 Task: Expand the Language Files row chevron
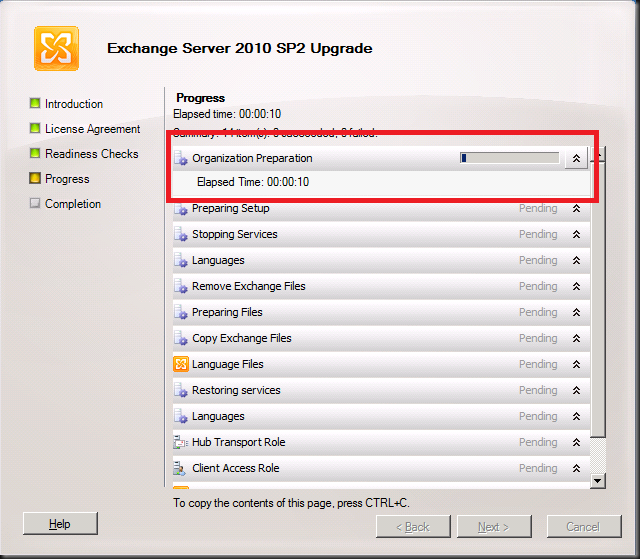click(x=576, y=364)
